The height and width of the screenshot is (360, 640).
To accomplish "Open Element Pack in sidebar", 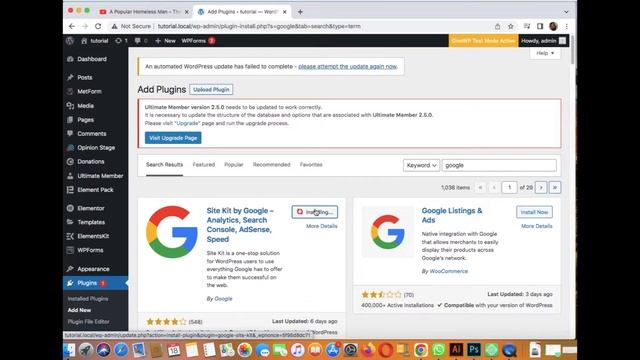I will pyautogui.click(x=96, y=190).
